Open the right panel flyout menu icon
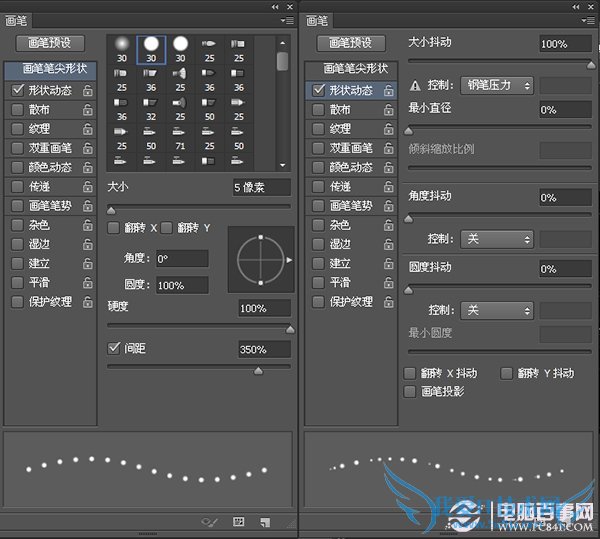Screen dimensions: 600x539 [588, 20]
